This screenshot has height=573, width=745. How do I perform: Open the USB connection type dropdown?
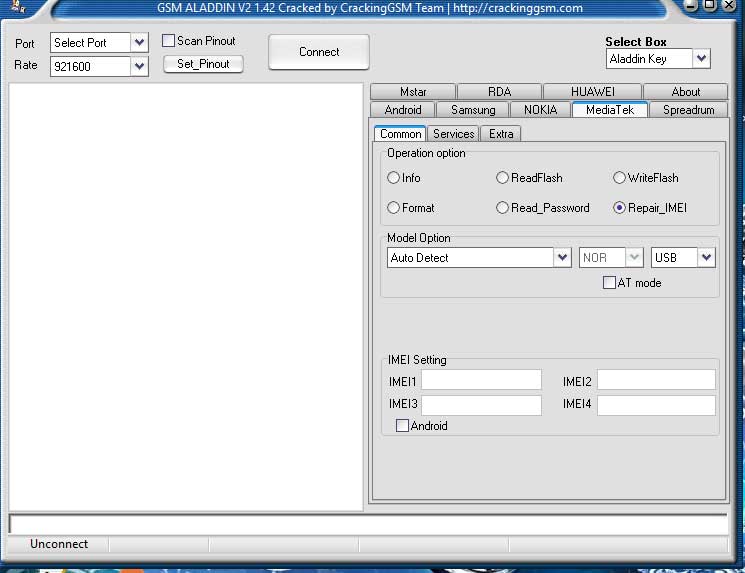point(706,258)
